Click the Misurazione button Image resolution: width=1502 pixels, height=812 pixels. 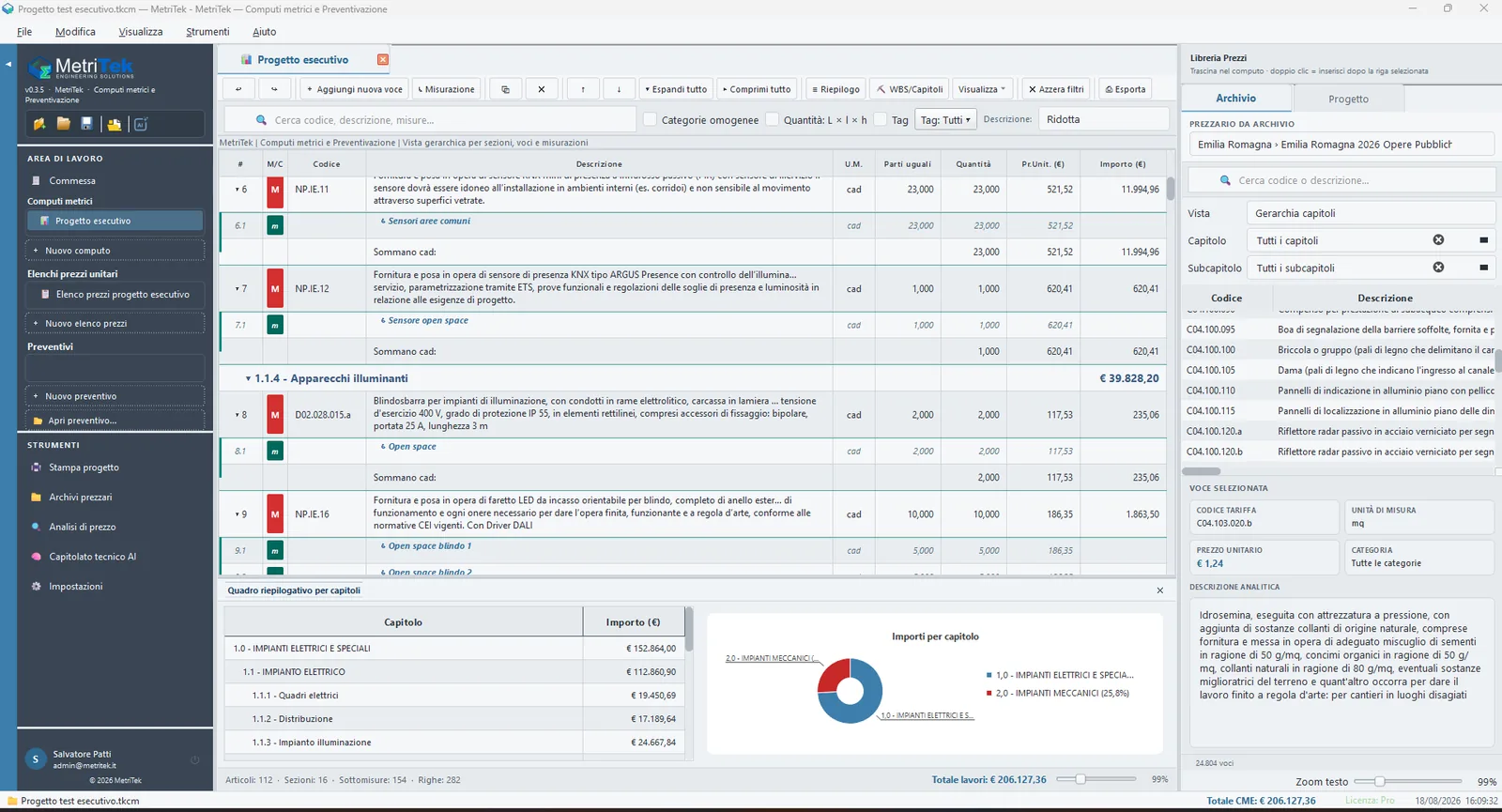(446, 89)
